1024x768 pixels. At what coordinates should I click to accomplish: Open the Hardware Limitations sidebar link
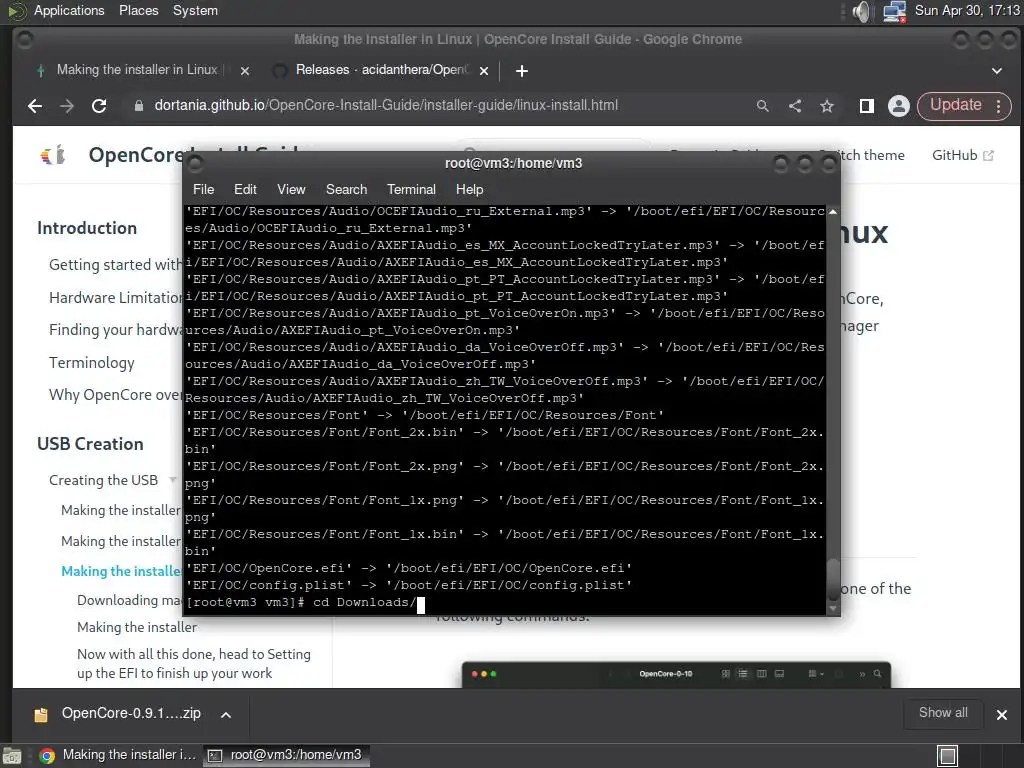tap(116, 298)
